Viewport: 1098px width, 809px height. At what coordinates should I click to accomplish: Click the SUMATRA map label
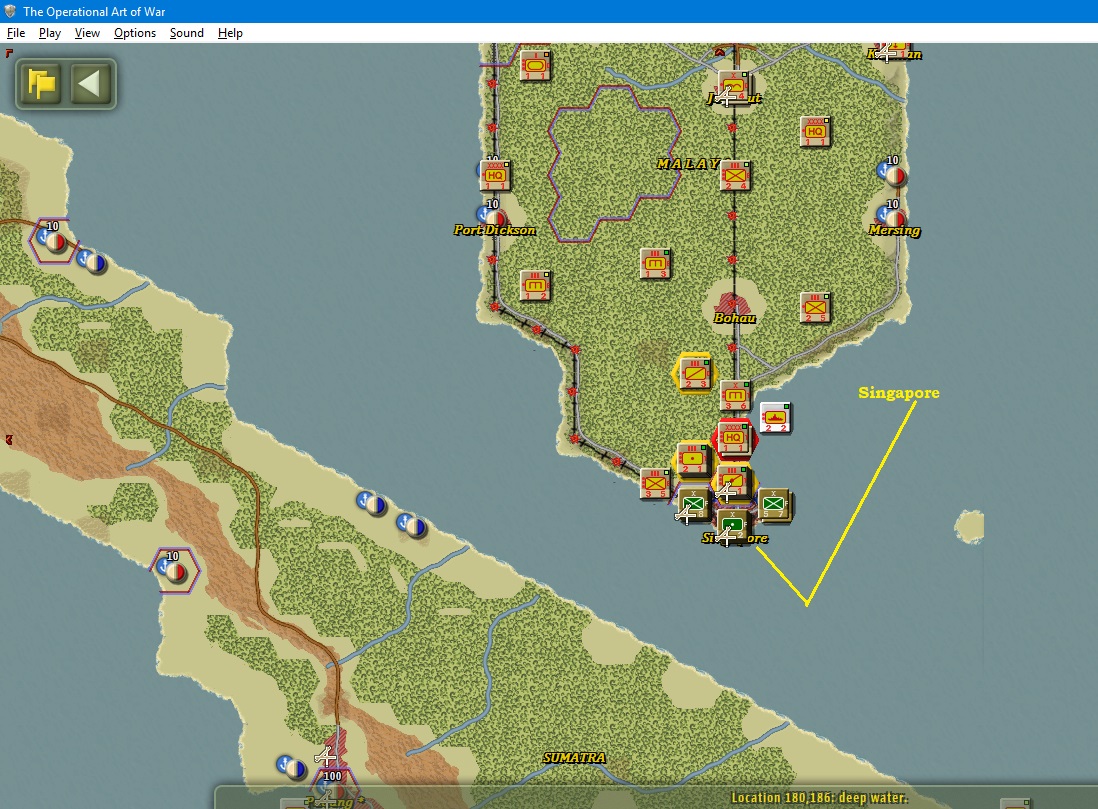(574, 757)
